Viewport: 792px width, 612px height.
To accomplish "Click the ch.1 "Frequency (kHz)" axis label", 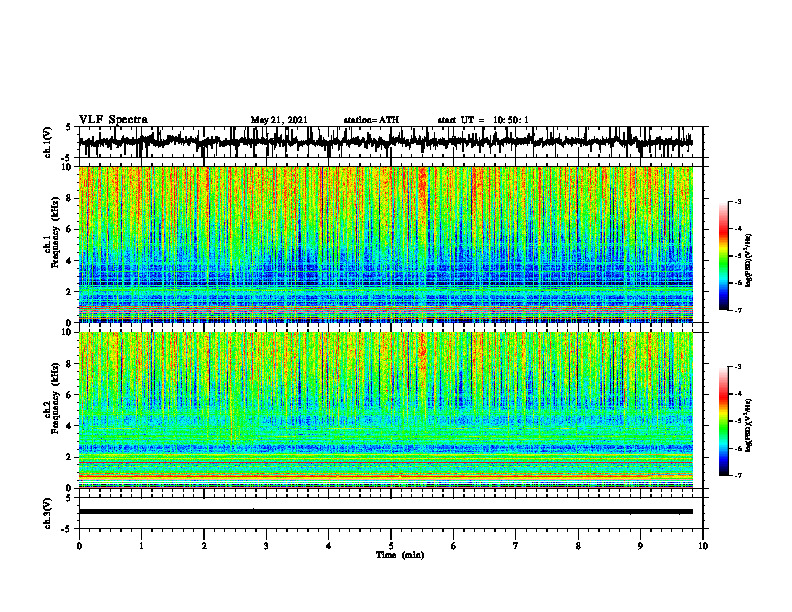I will tap(55, 233).
